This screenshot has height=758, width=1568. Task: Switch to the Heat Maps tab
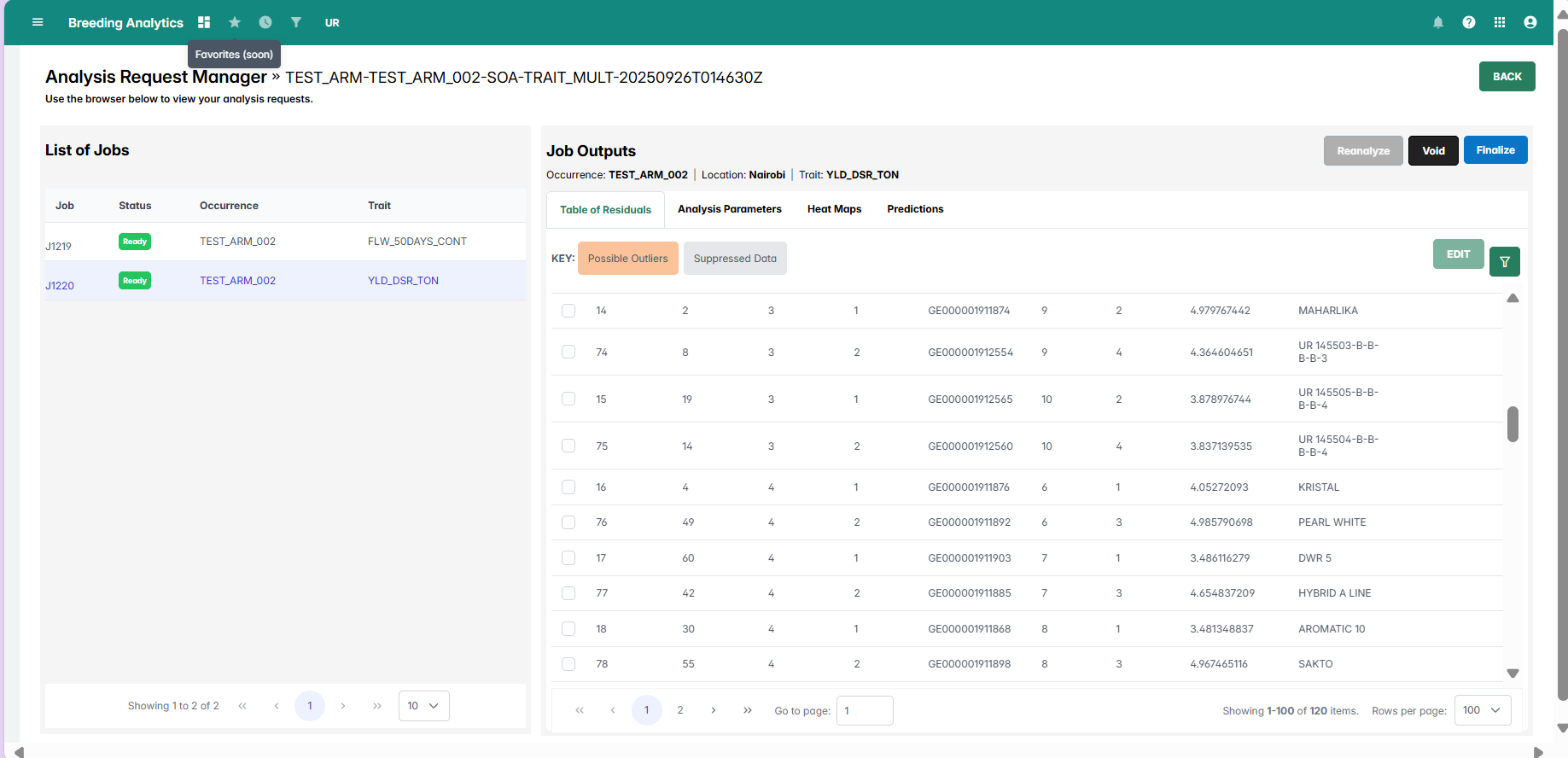[x=834, y=209]
